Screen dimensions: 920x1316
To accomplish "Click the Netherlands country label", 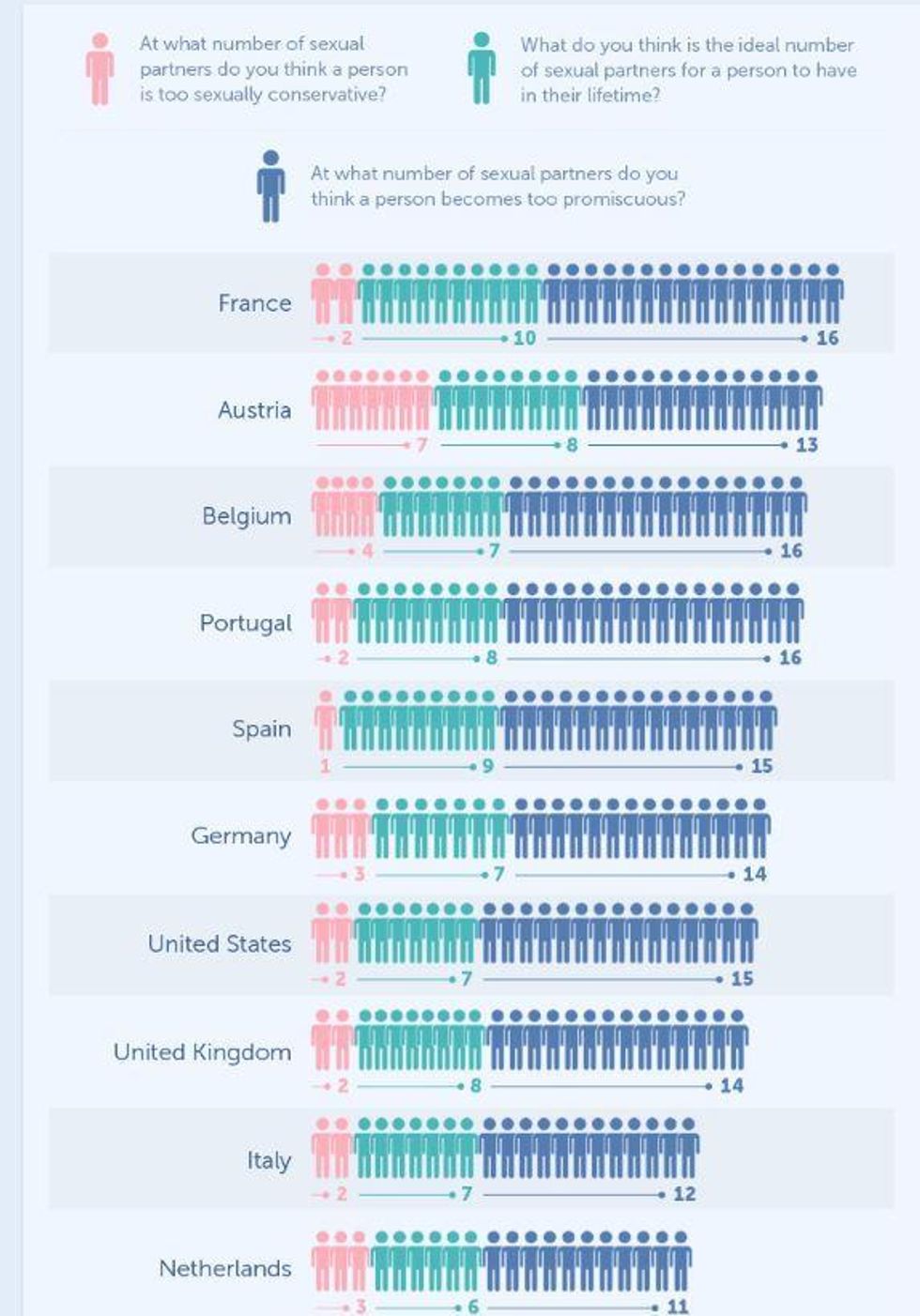I will pyautogui.click(x=225, y=1269).
